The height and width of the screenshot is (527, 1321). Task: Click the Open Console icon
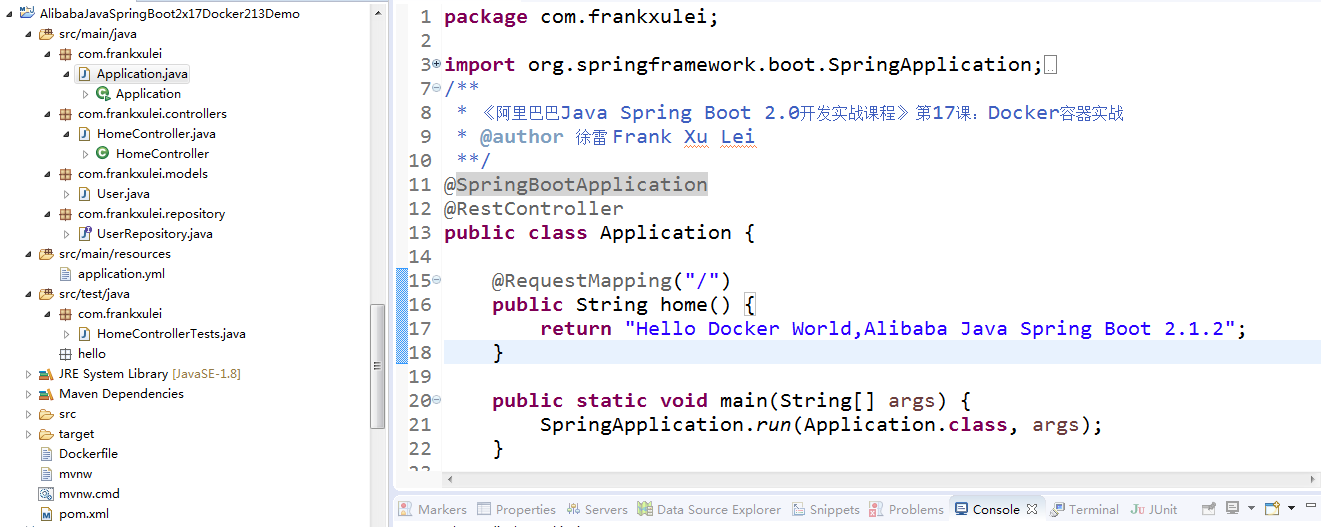click(x=1272, y=508)
